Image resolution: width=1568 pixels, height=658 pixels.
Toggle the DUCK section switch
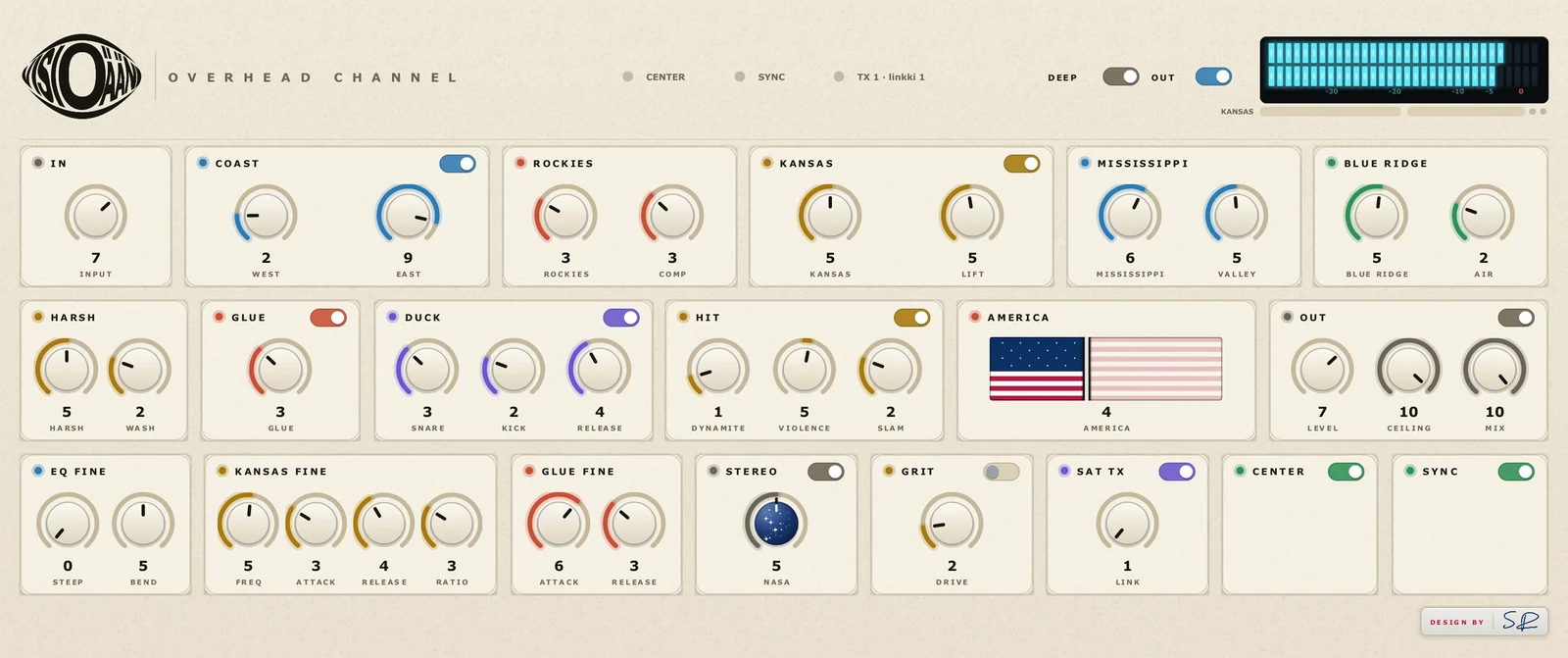621,318
